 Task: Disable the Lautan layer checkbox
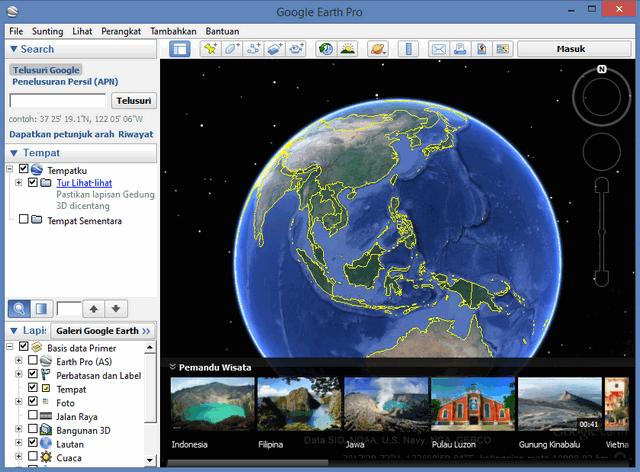click(33, 442)
